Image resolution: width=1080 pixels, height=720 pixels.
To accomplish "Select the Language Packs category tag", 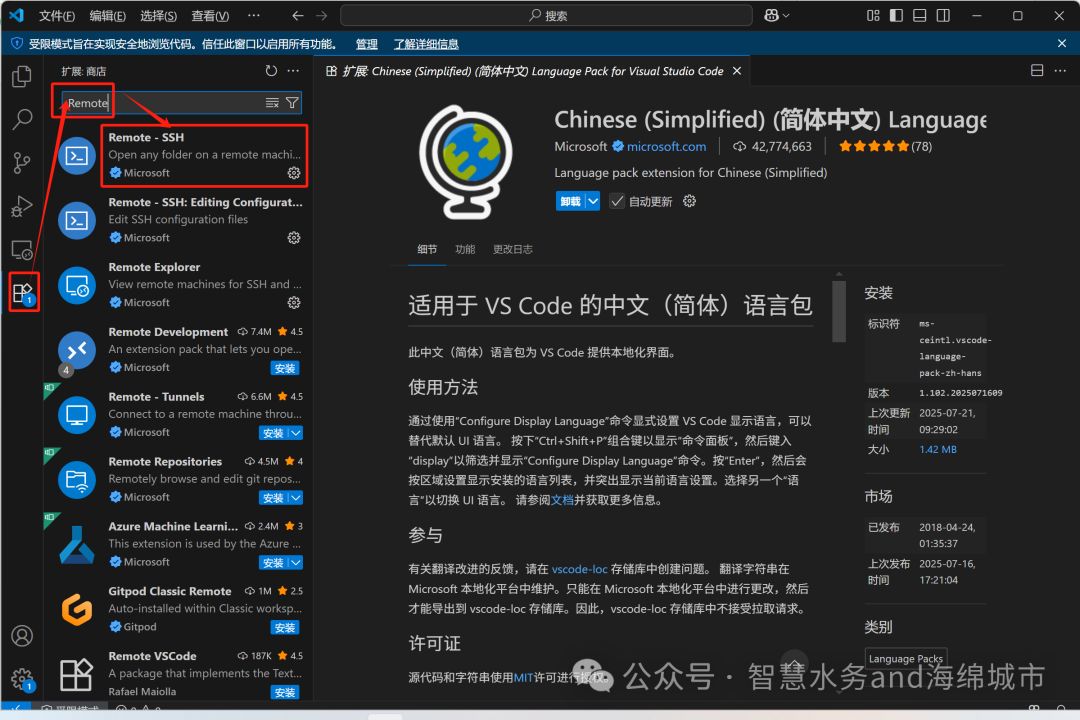I will pyautogui.click(x=906, y=659).
